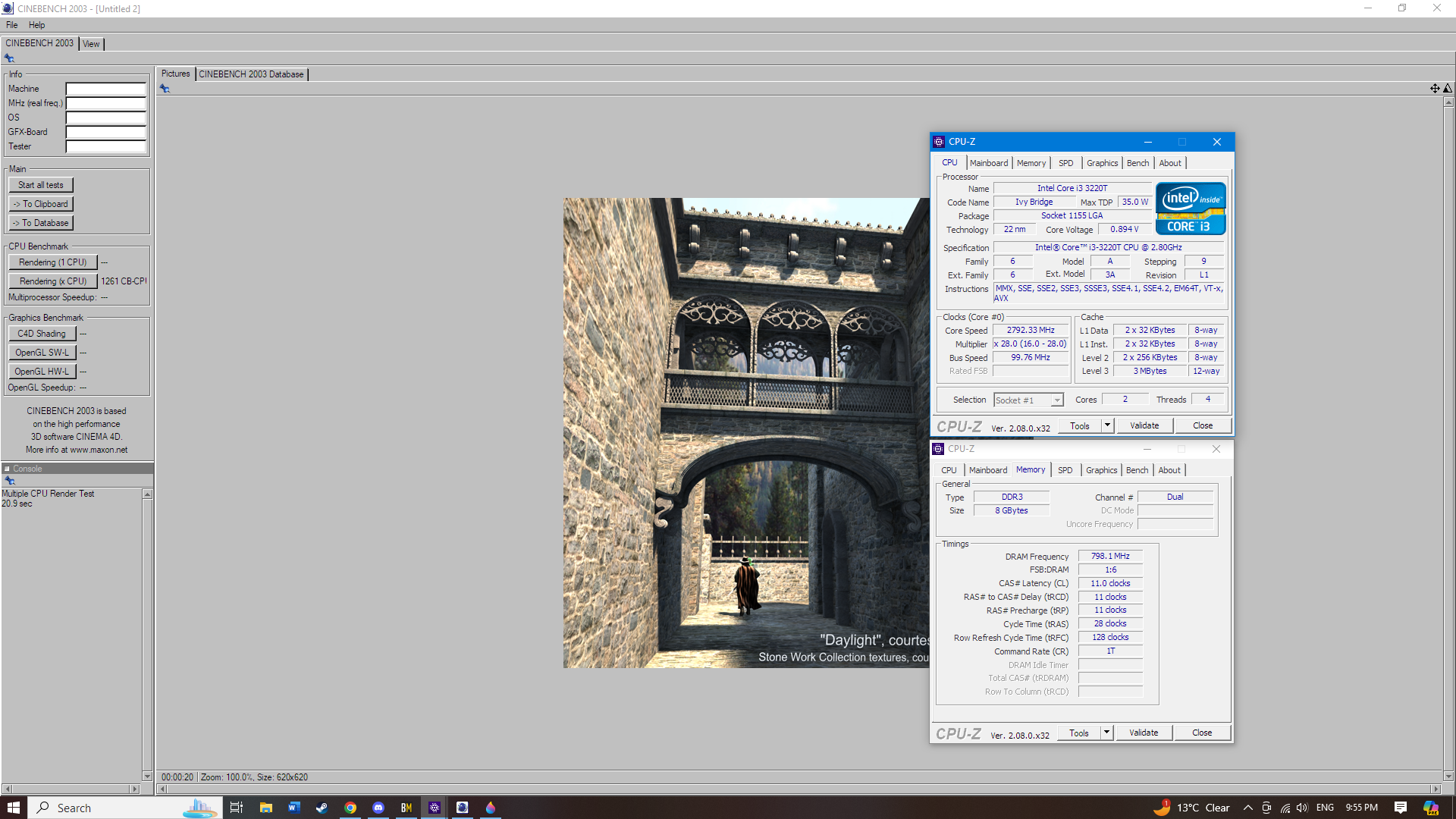Select the Pictures tab
The width and height of the screenshot is (1456, 819).
click(x=175, y=74)
